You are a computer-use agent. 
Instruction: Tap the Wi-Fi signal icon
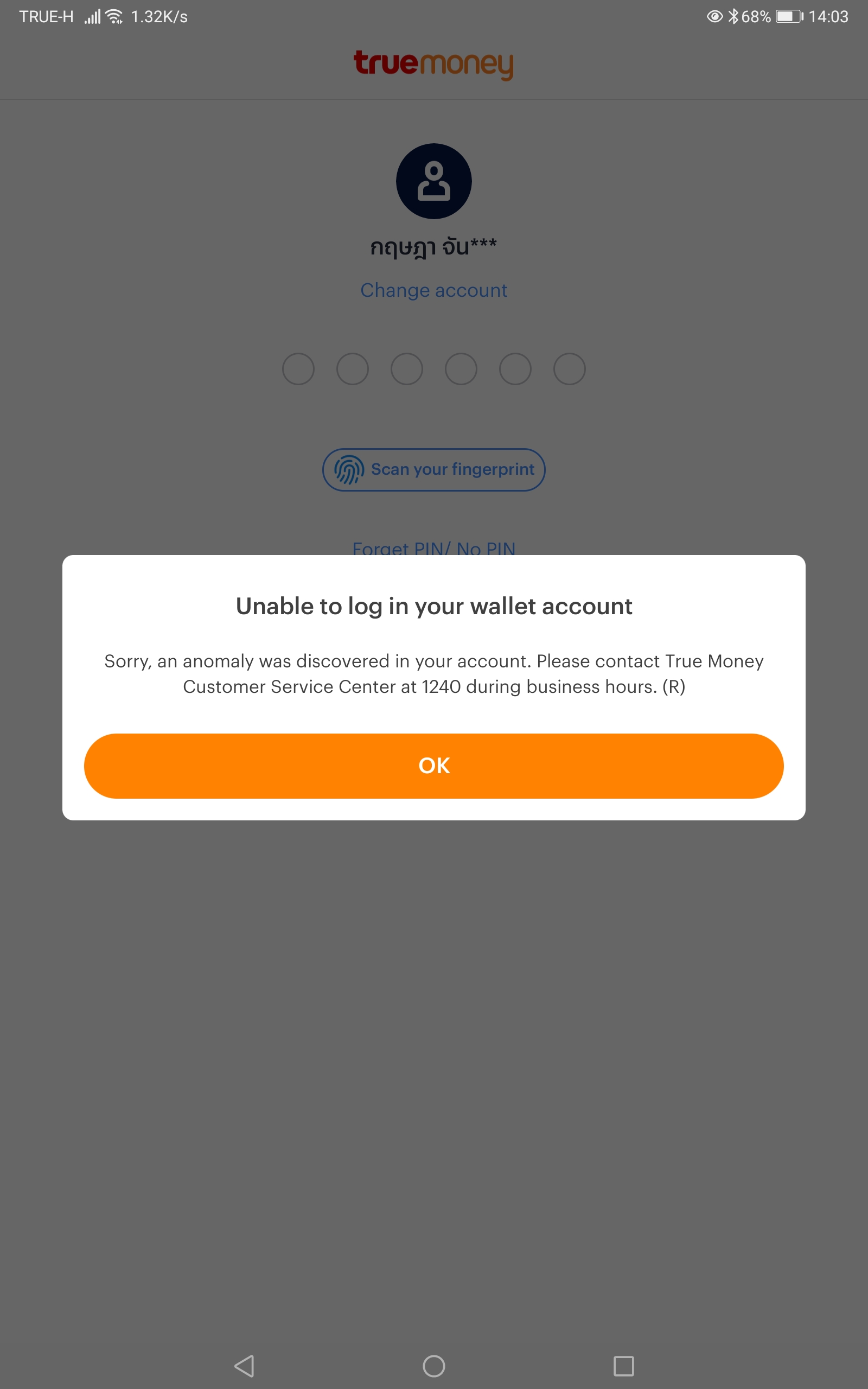[115, 17]
